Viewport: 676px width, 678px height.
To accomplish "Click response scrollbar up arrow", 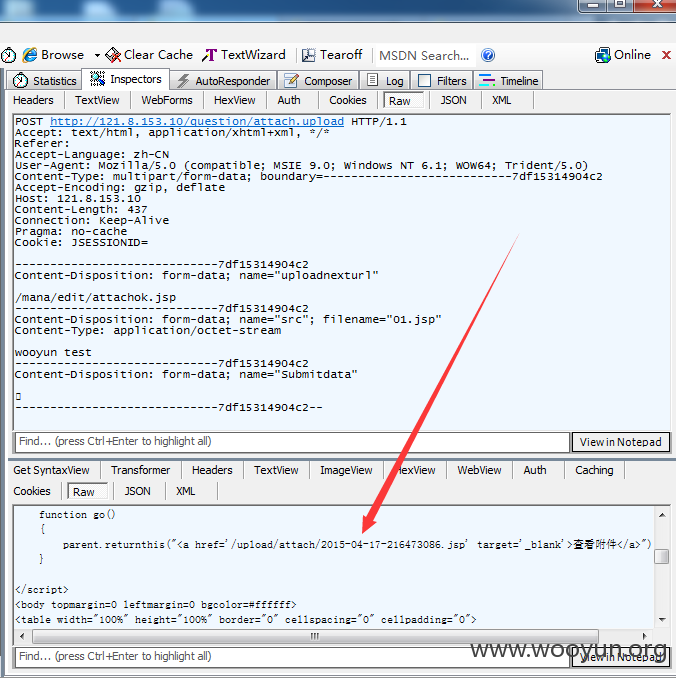I will coord(662,515).
